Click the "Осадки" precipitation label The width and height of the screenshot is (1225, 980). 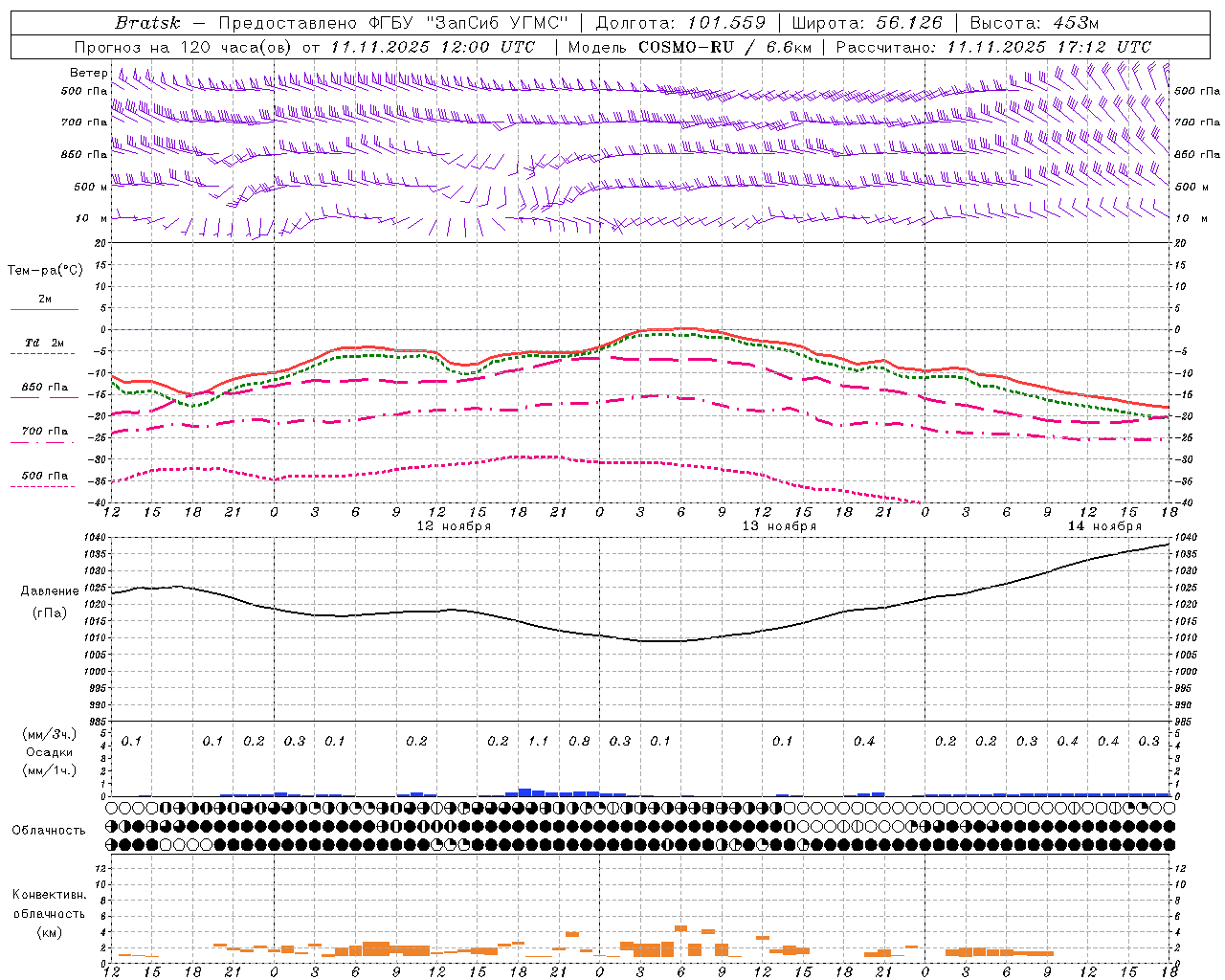pyautogui.click(x=49, y=752)
